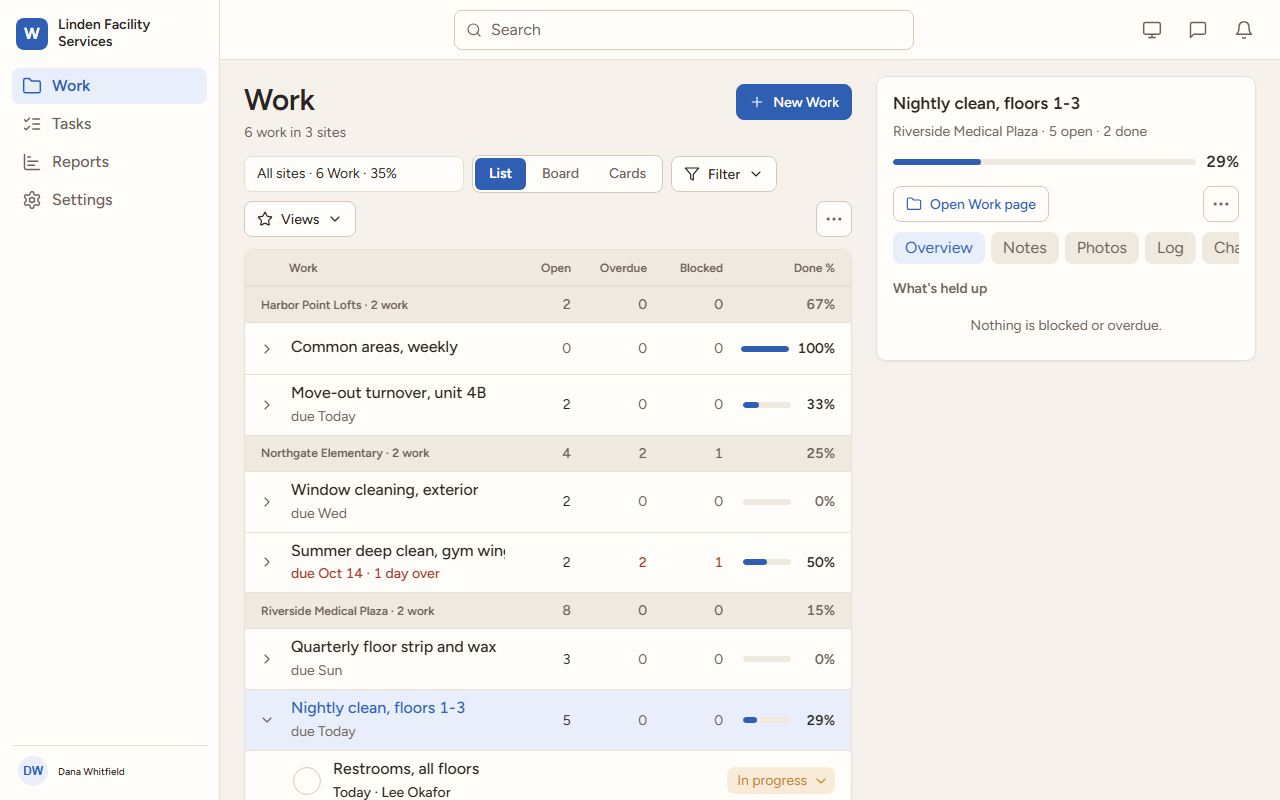Expand the Quarterly floor strip and wax row
Image resolution: width=1280 pixels, height=800 pixels.
point(267,659)
